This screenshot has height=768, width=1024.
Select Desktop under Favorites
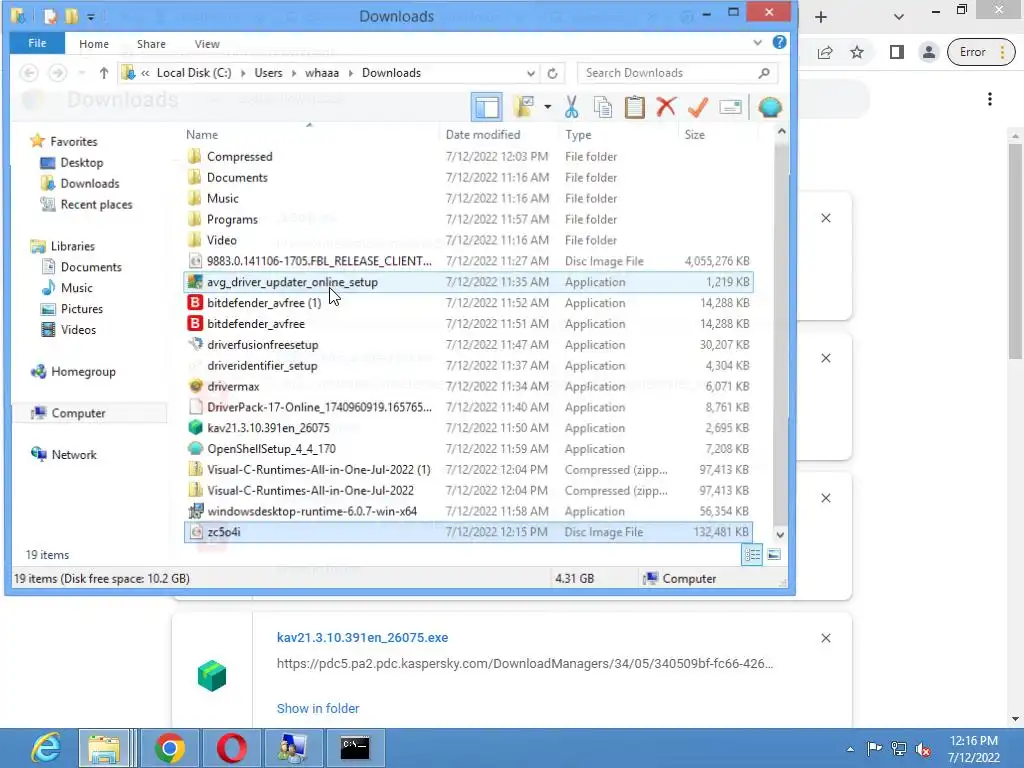pyautogui.click(x=82, y=163)
